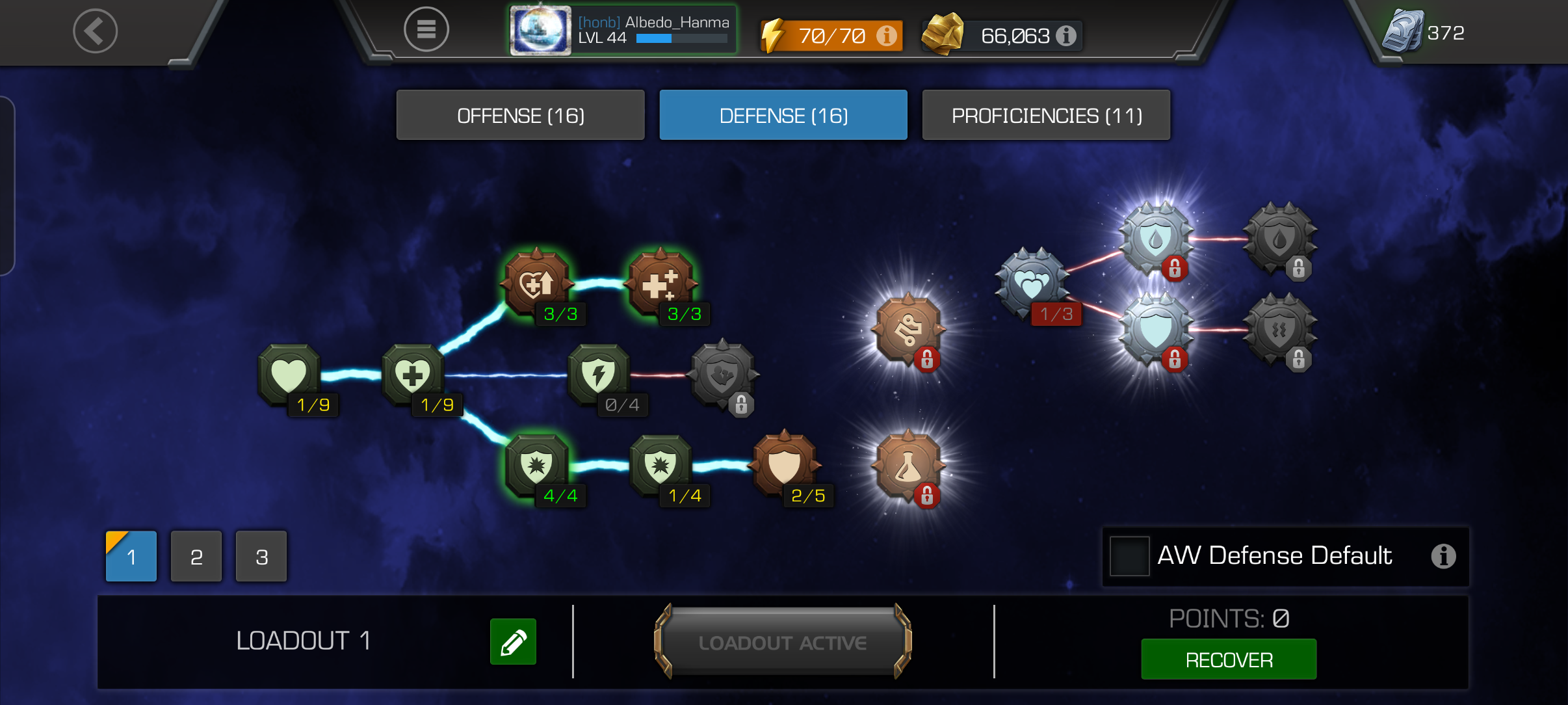Select the starburst shield node 4/4

point(537,466)
